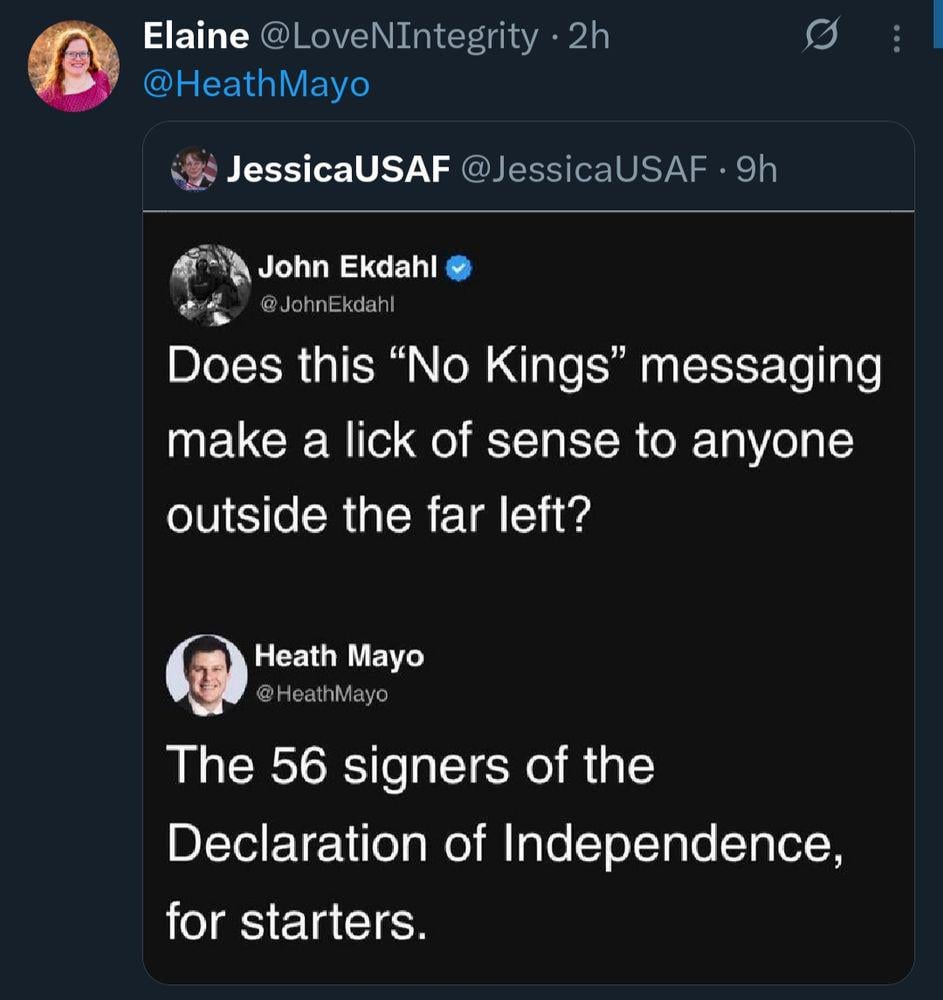The height and width of the screenshot is (1000, 943).
Task: Click the Grok slash-circle icon
Action: 822,38
